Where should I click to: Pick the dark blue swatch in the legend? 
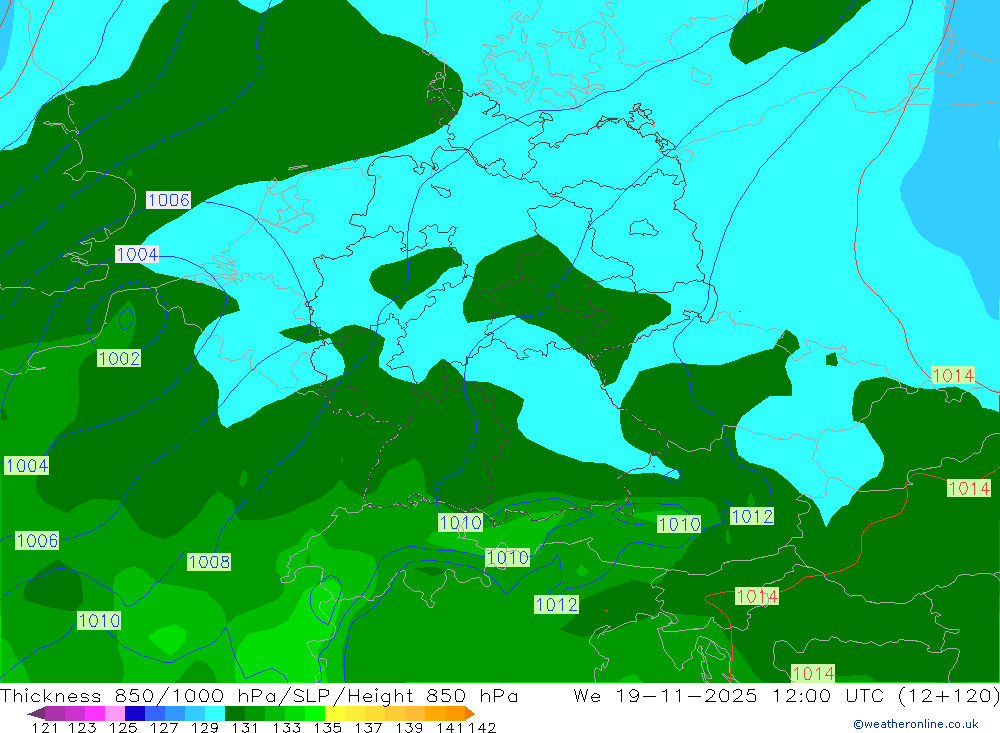point(135,713)
